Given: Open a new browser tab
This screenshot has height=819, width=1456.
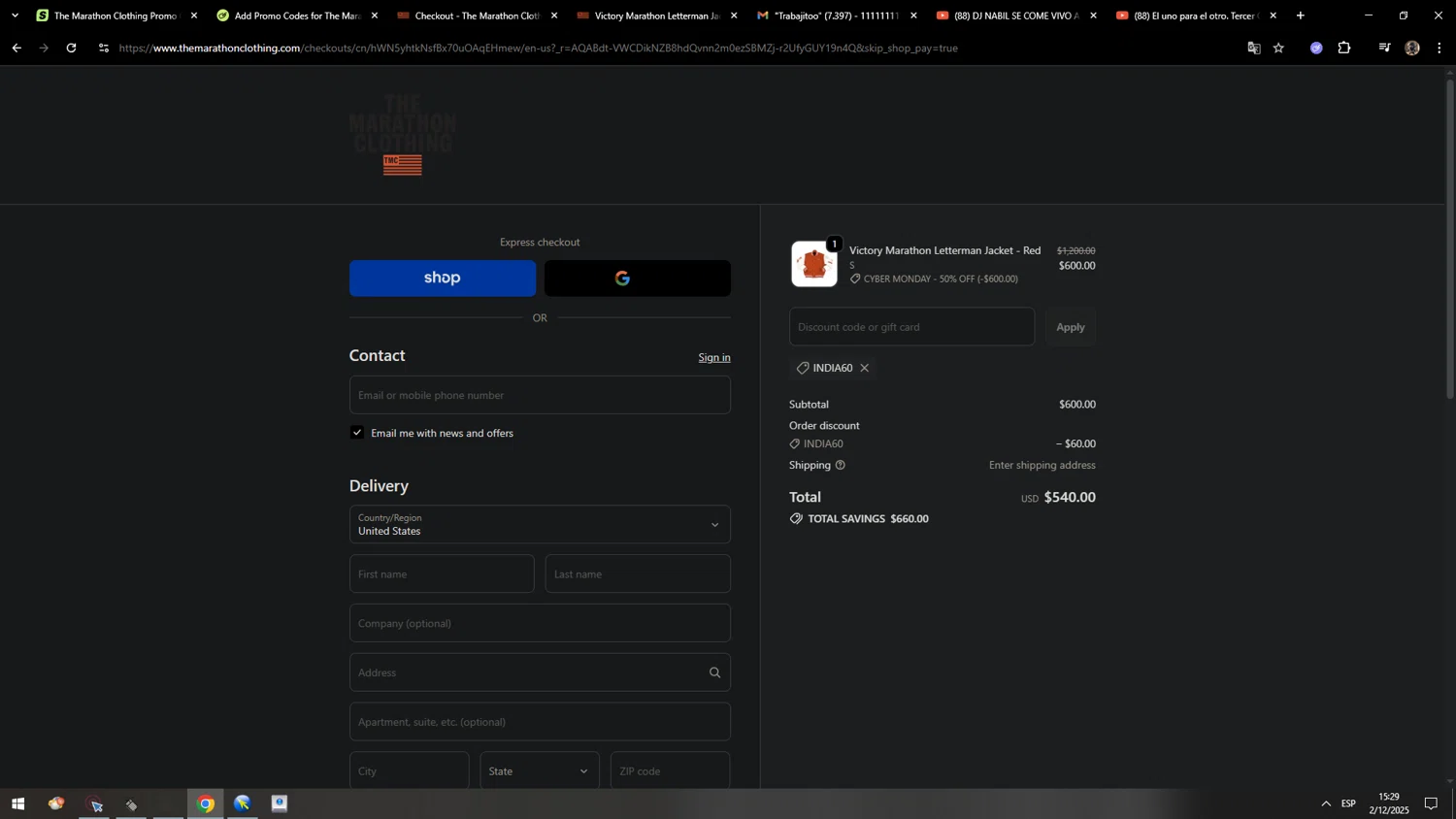Looking at the screenshot, I should 1301,16.
